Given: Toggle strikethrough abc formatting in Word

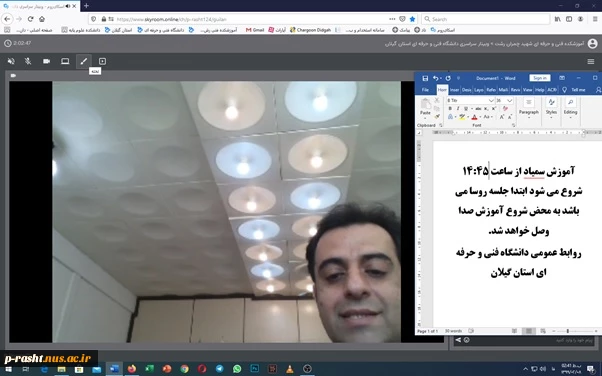Looking at the screenshot, I should pos(478,109).
